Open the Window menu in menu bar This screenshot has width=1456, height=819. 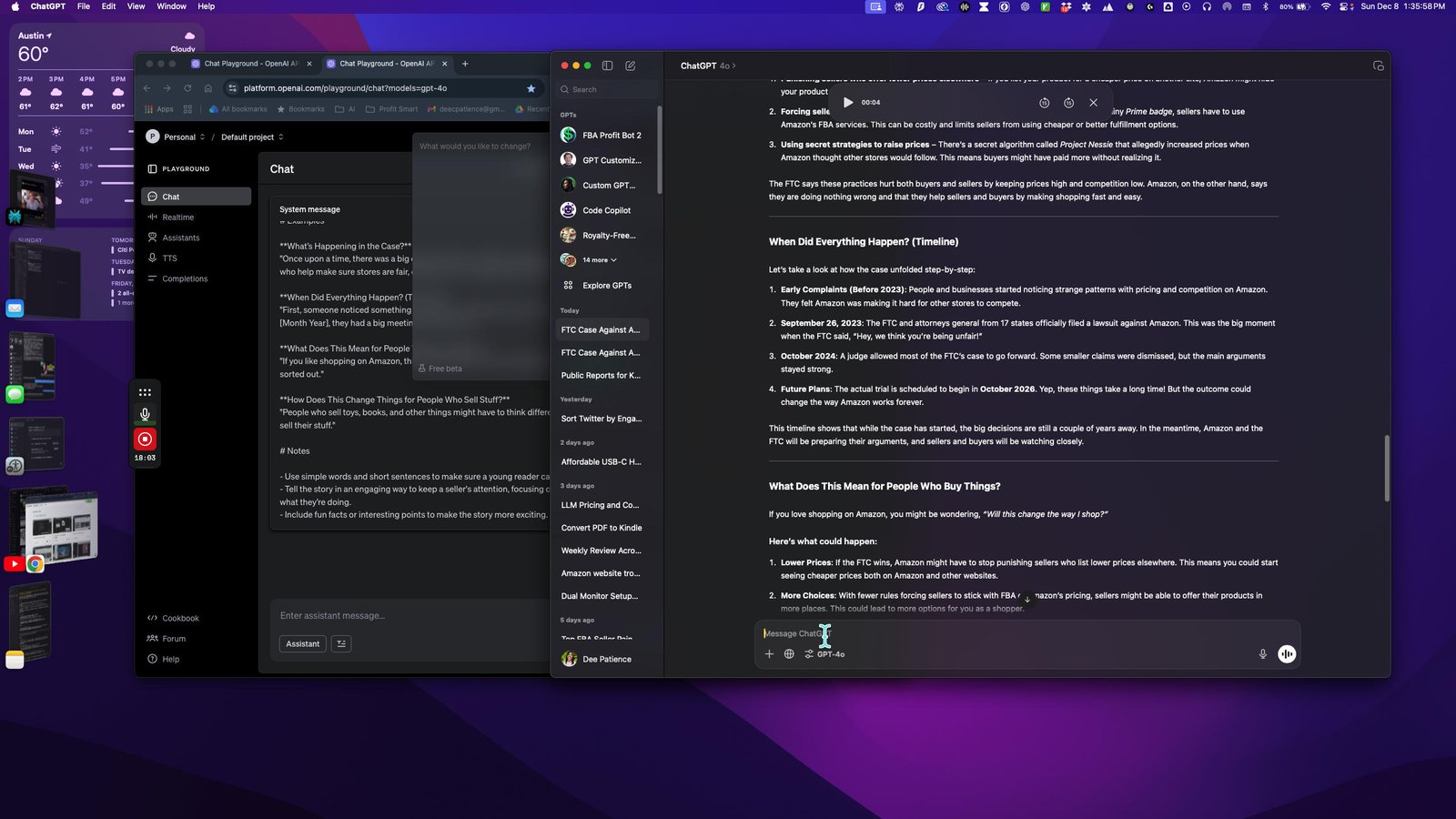171,6
